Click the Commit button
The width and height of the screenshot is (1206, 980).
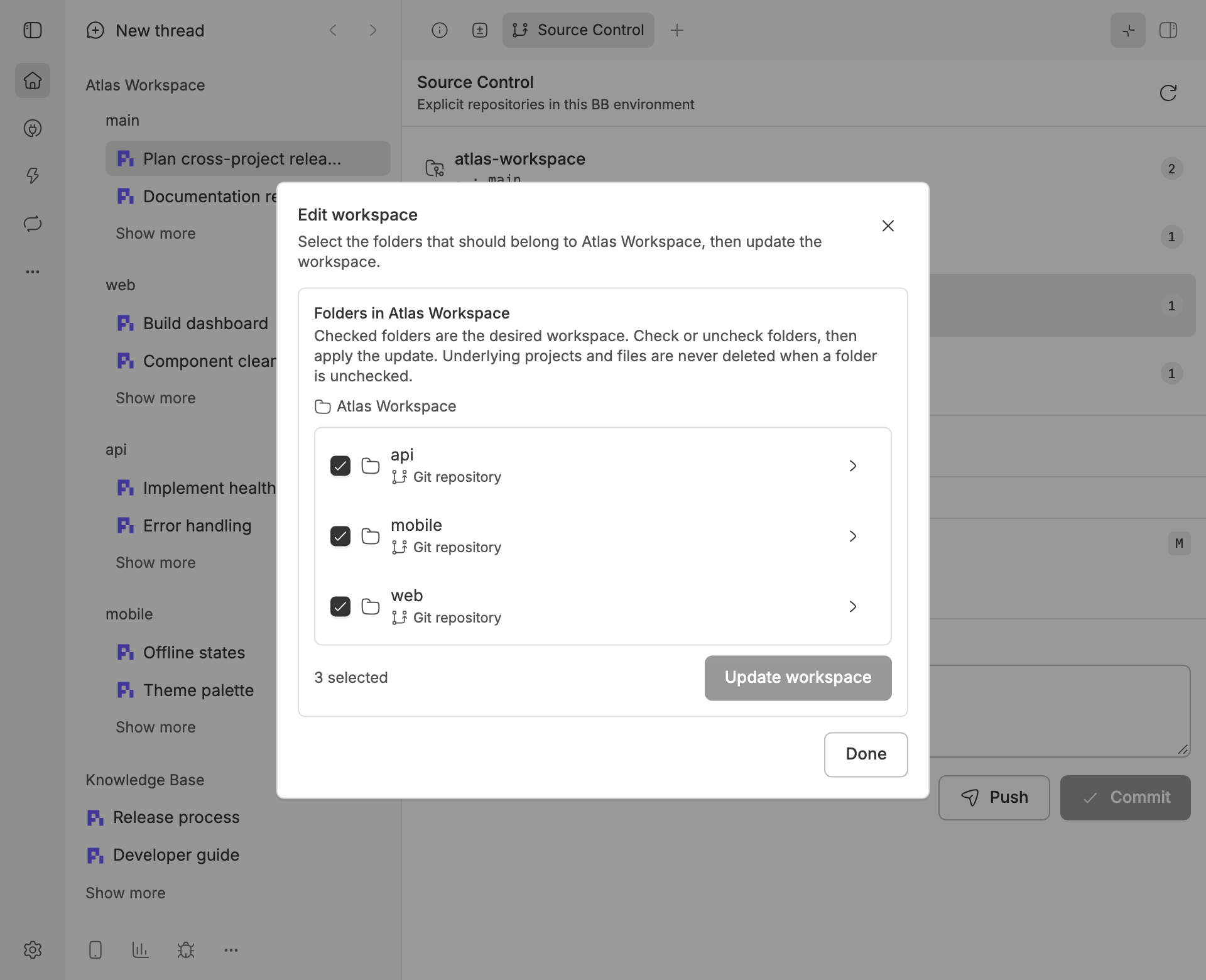[x=1126, y=798]
